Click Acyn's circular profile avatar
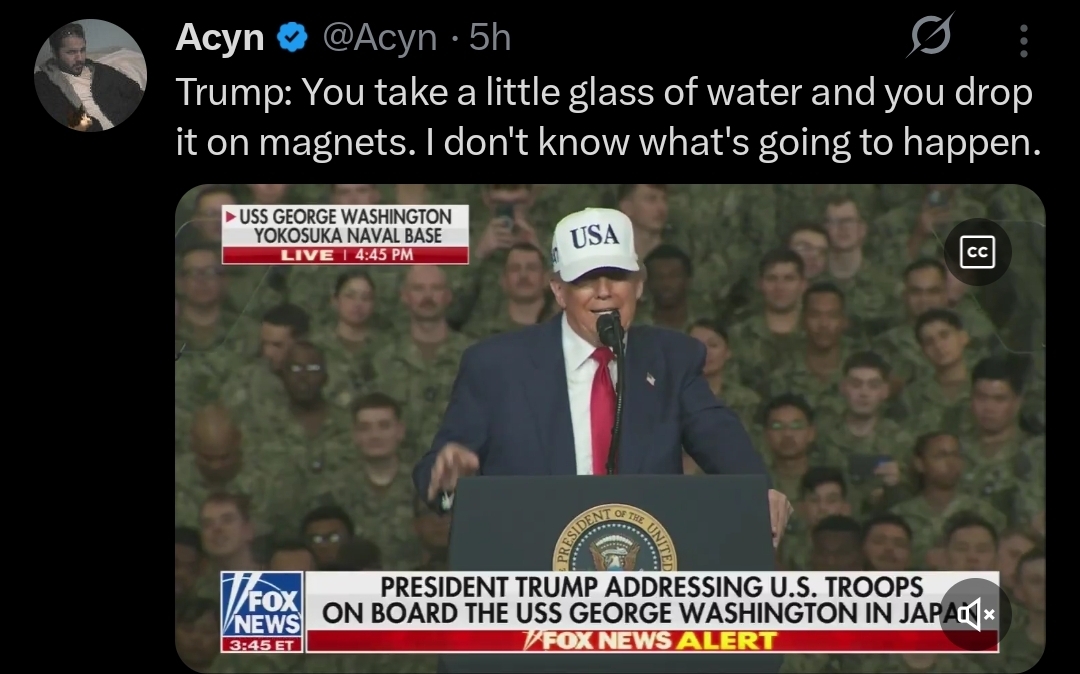Image resolution: width=1080 pixels, height=674 pixels. coord(90,75)
